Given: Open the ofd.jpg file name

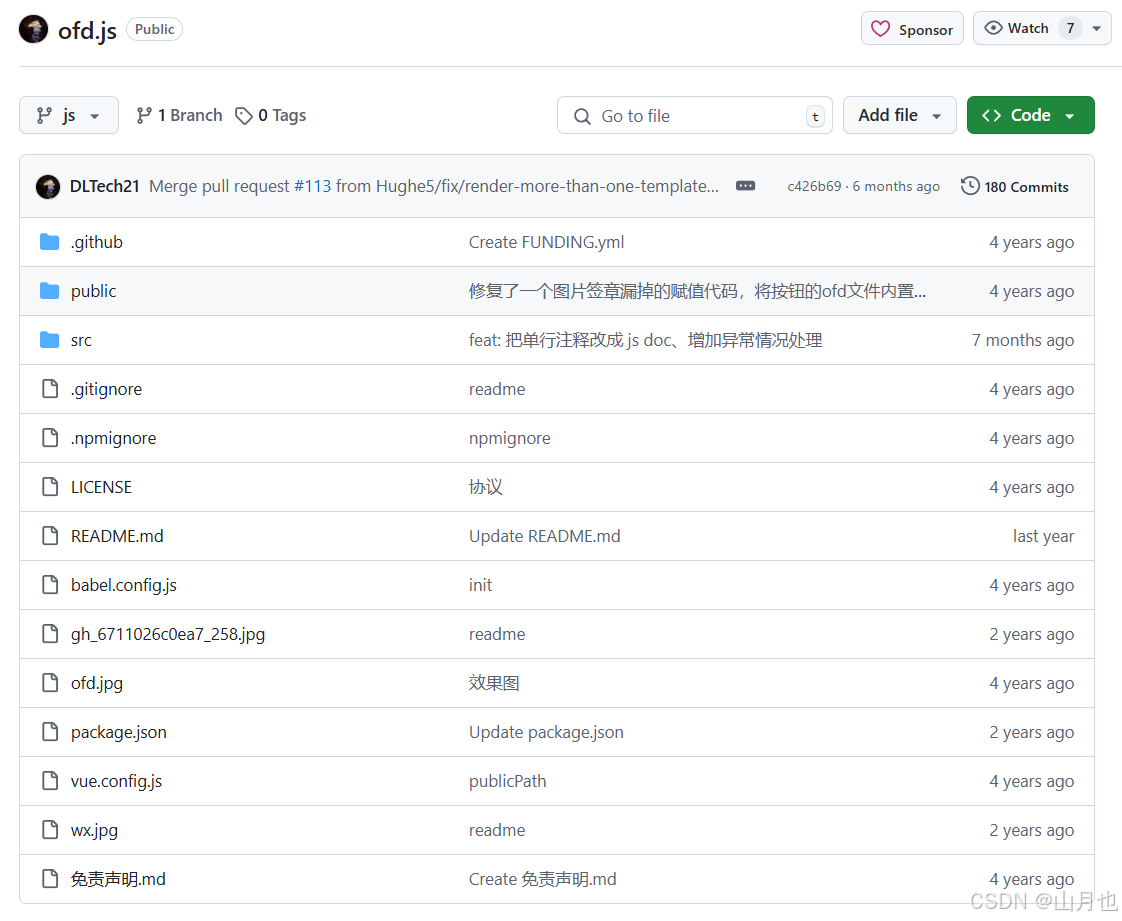Looking at the screenshot, I should click(x=97, y=683).
